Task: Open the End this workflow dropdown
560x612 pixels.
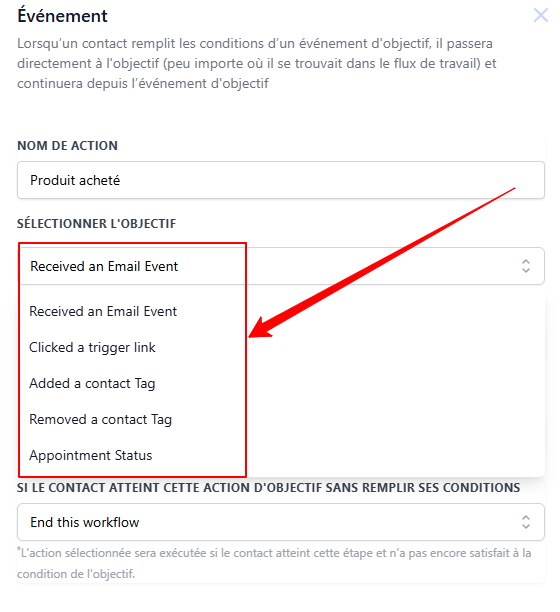Action: pyautogui.click(x=281, y=522)
